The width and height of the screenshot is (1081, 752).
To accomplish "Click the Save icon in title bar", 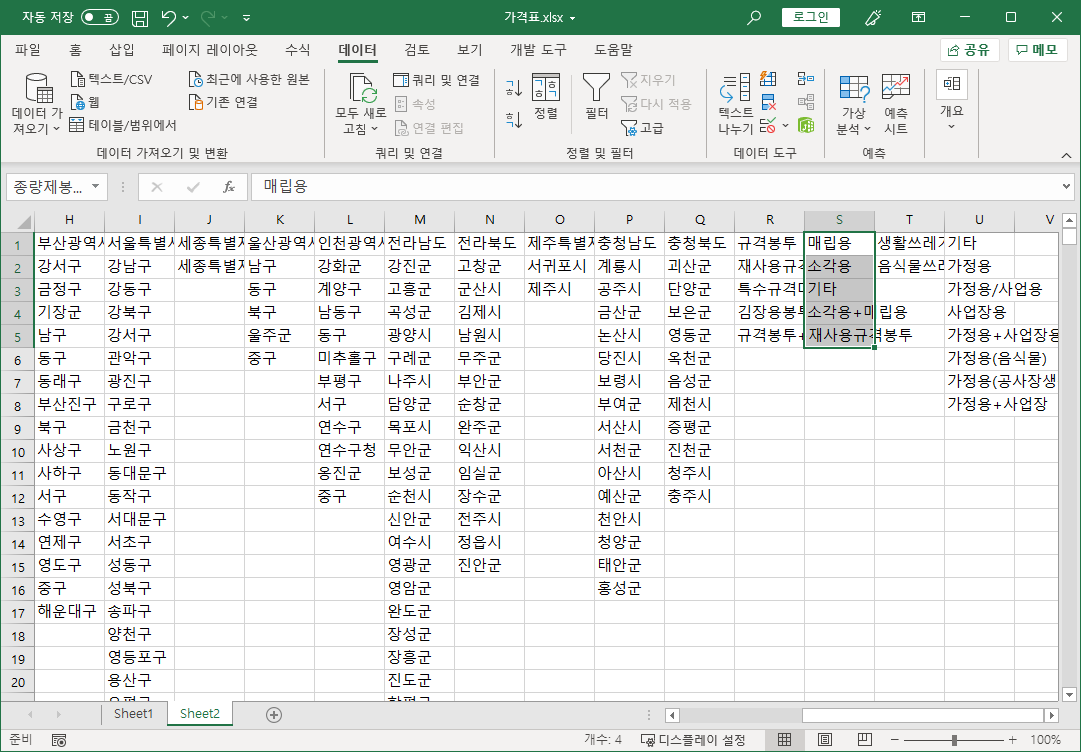I will coord(140,18).
